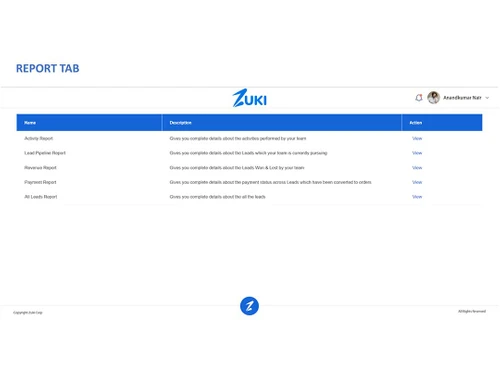Click the Description column header

(282, 123)
